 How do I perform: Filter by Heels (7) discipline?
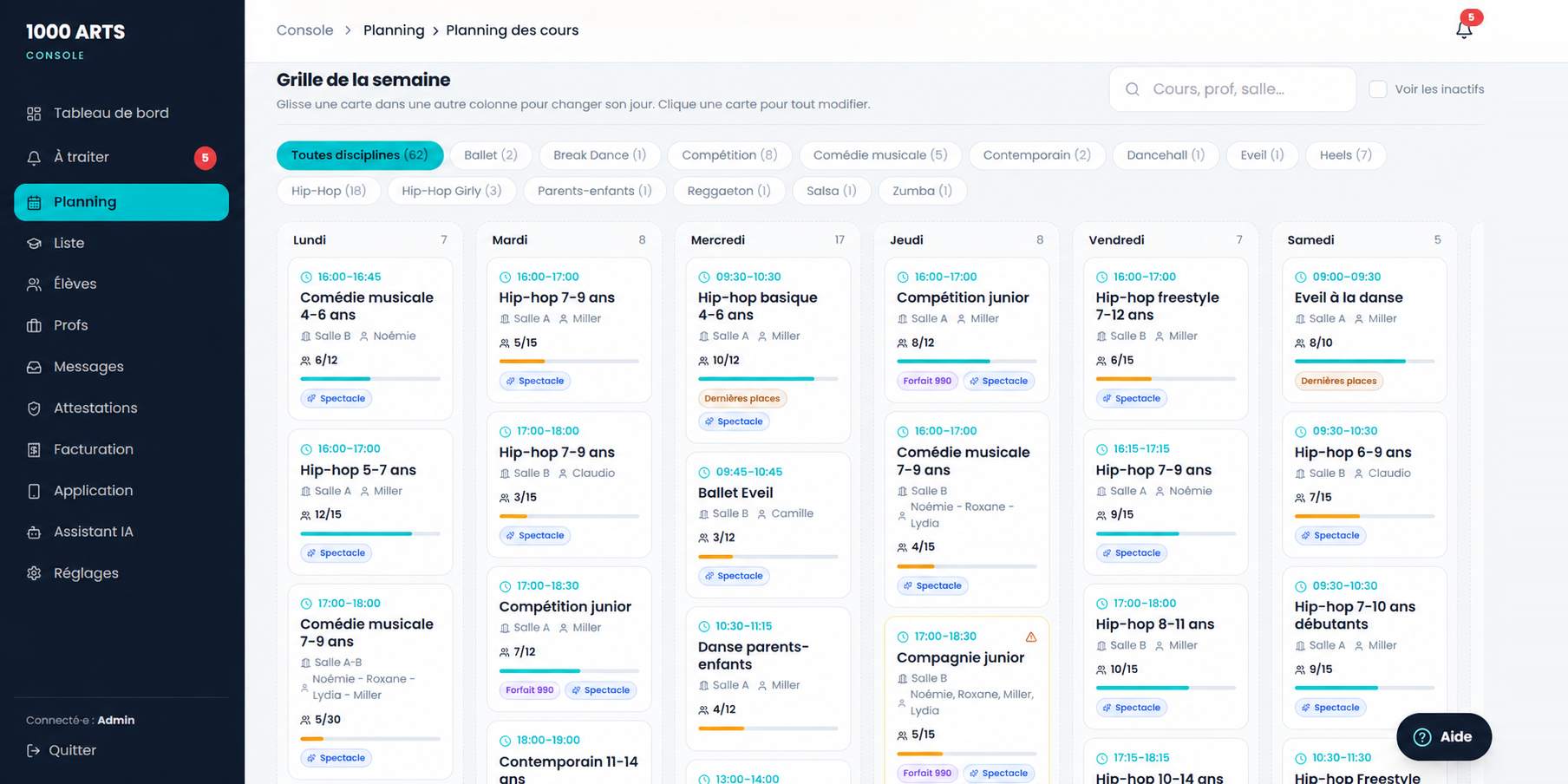[1346, 155]
